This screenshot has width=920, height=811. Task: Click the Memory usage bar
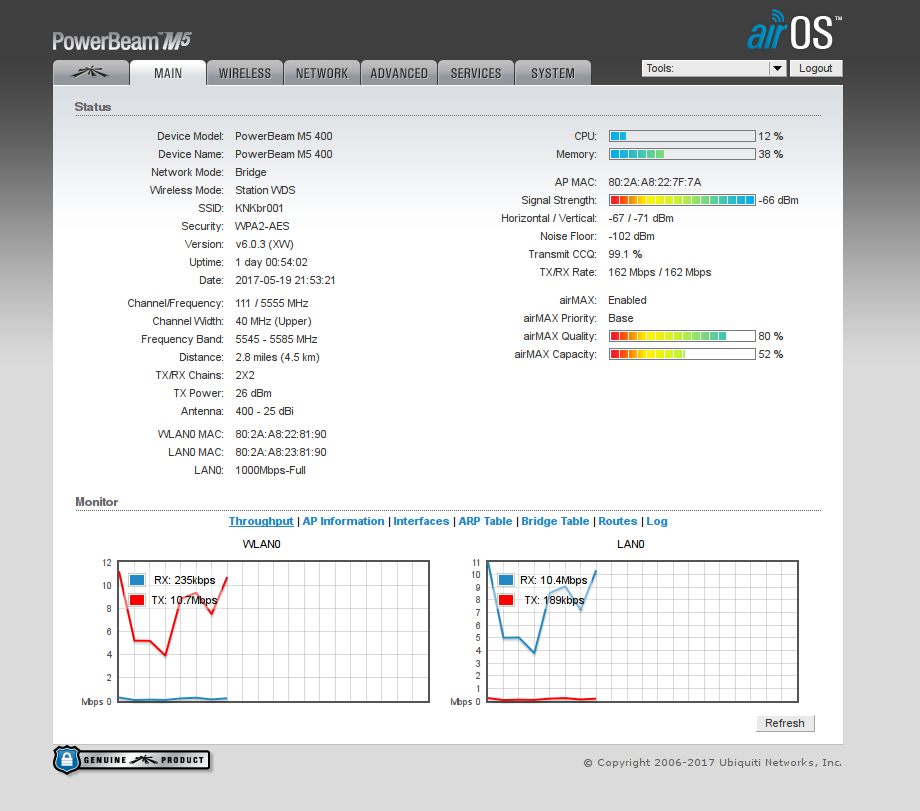coord(682,154)
